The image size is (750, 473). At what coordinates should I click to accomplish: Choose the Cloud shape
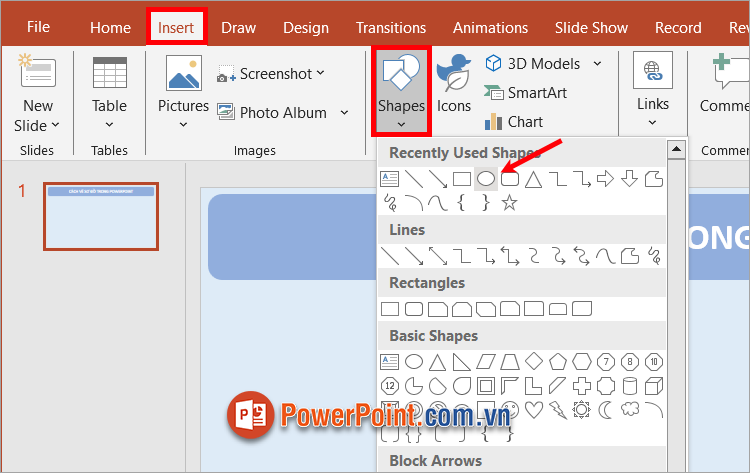point(630,409)
